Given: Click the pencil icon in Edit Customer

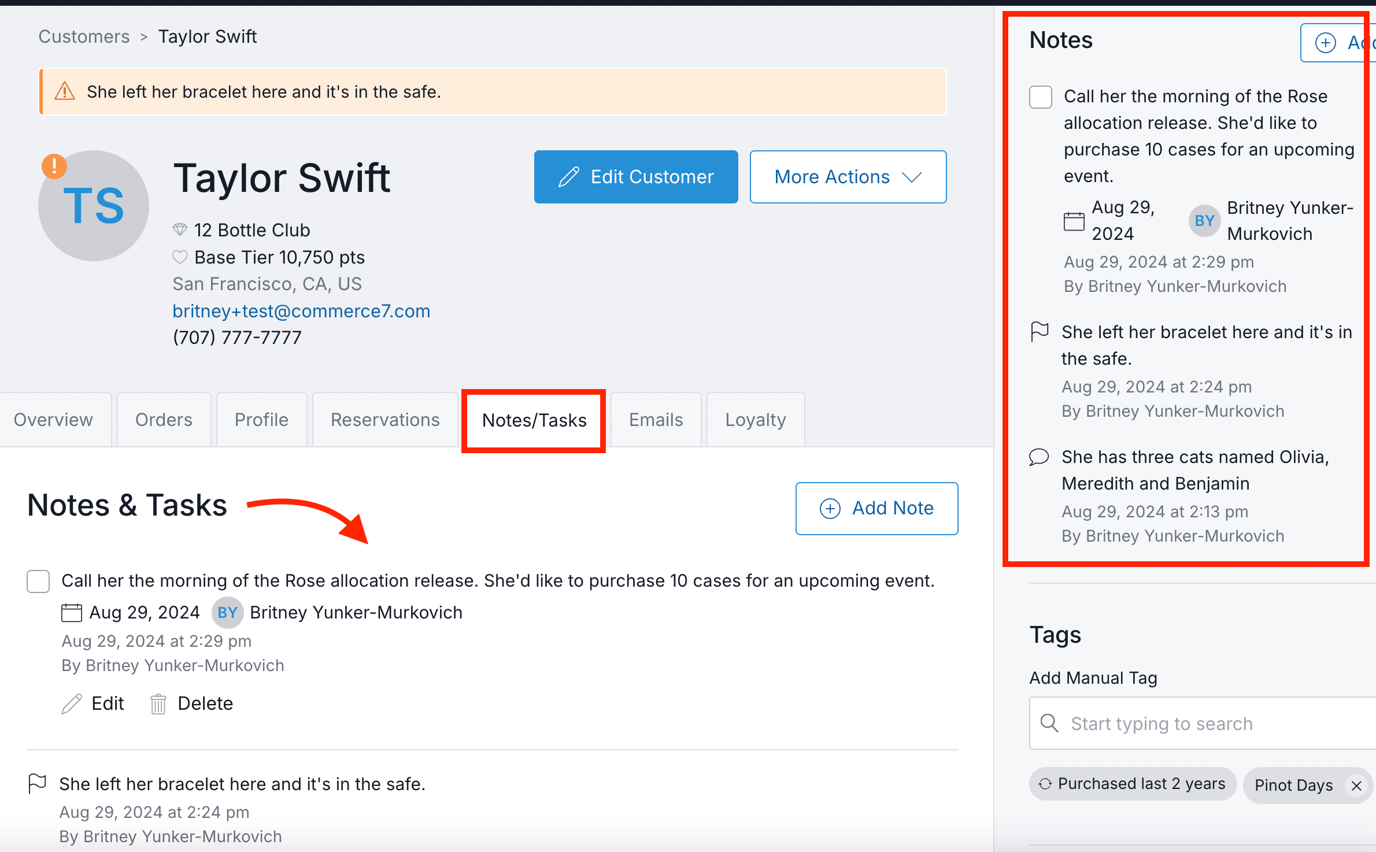Looking at the screenshot, I should (x=569, y=177).
